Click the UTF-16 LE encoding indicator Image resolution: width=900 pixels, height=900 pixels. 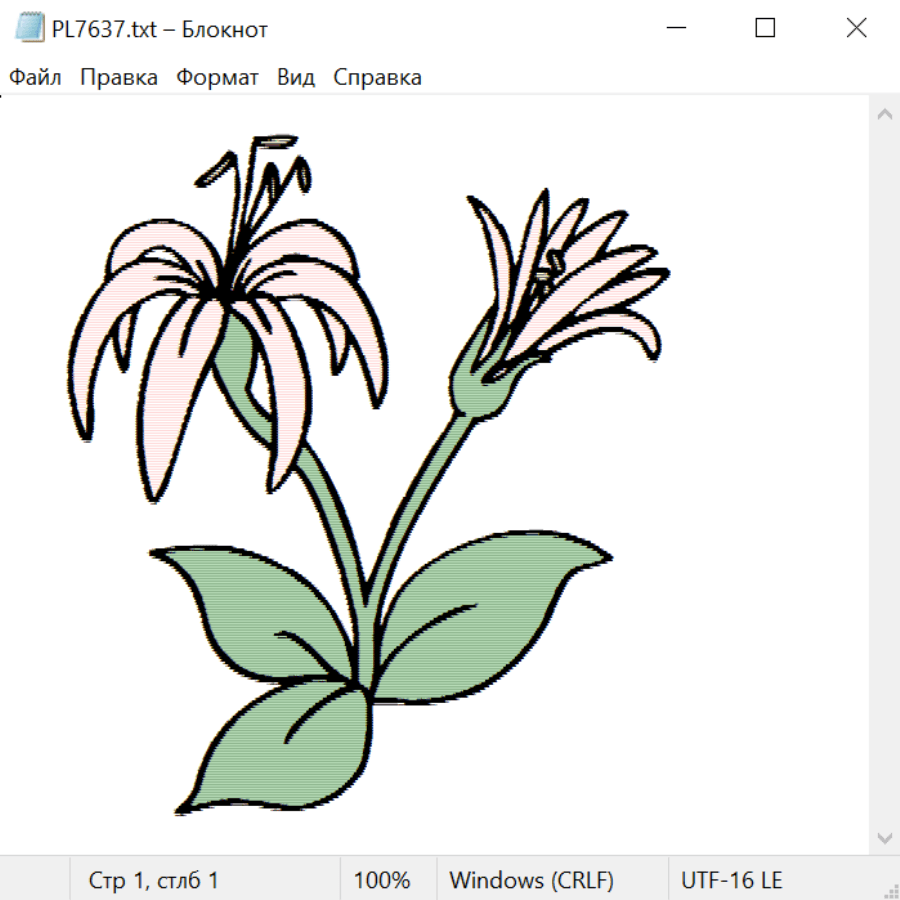point(731,880)
